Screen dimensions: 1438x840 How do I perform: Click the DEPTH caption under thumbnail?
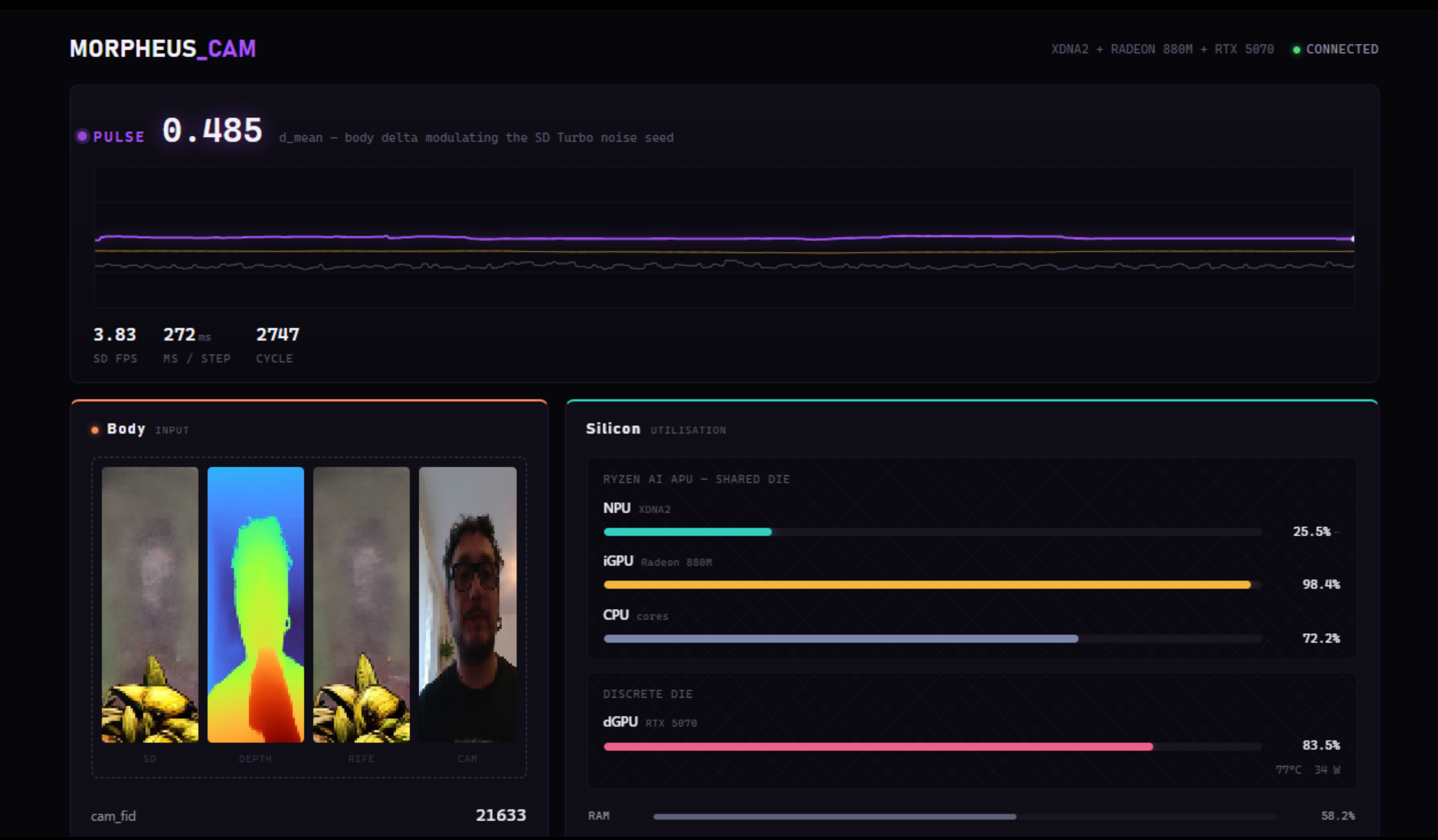point(255,758)
